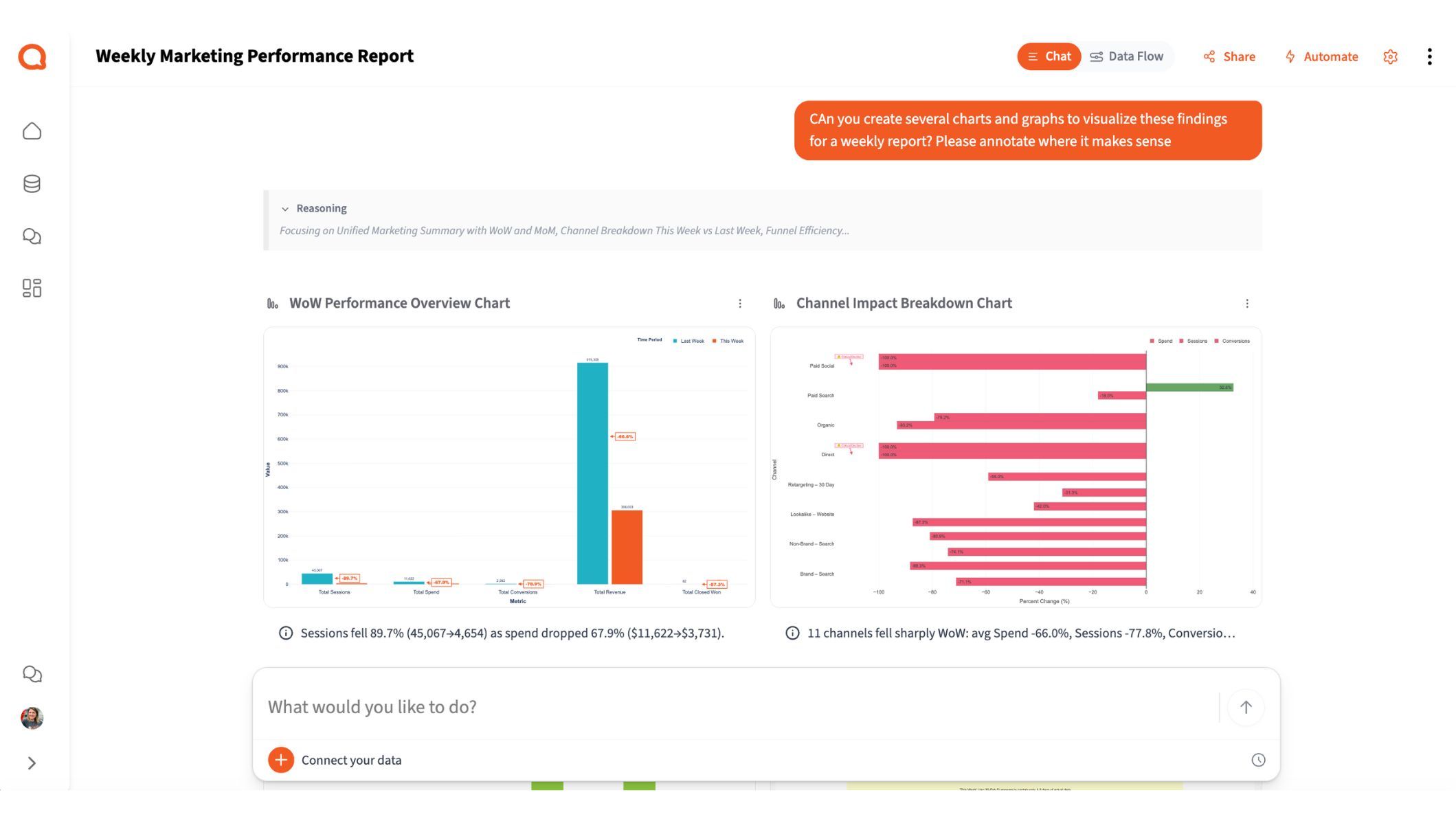Switch to the Data Flow view

[x=1127, y=56]
